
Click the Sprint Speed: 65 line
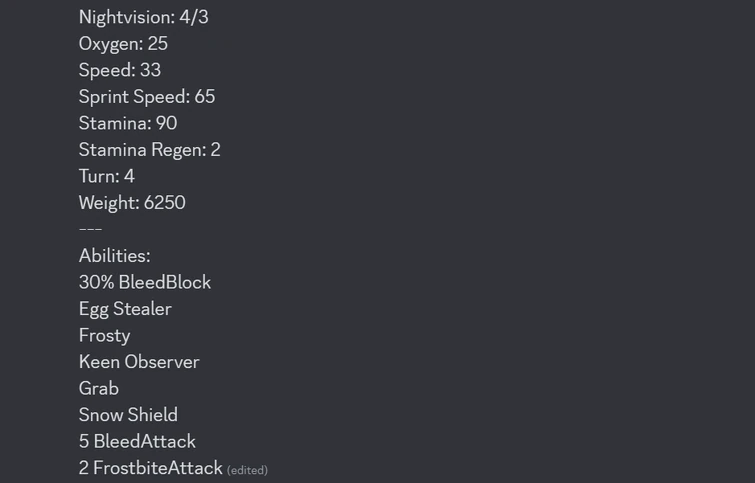click(147, 97)
